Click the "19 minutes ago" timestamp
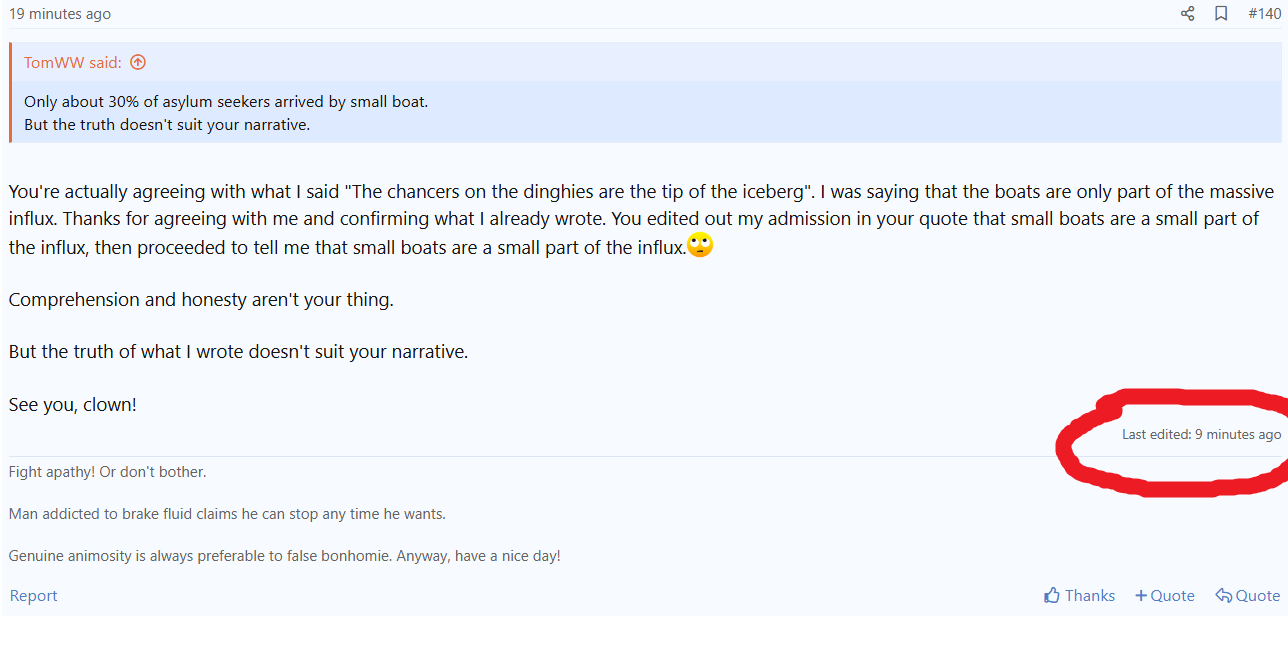 (x=60, y=14)
